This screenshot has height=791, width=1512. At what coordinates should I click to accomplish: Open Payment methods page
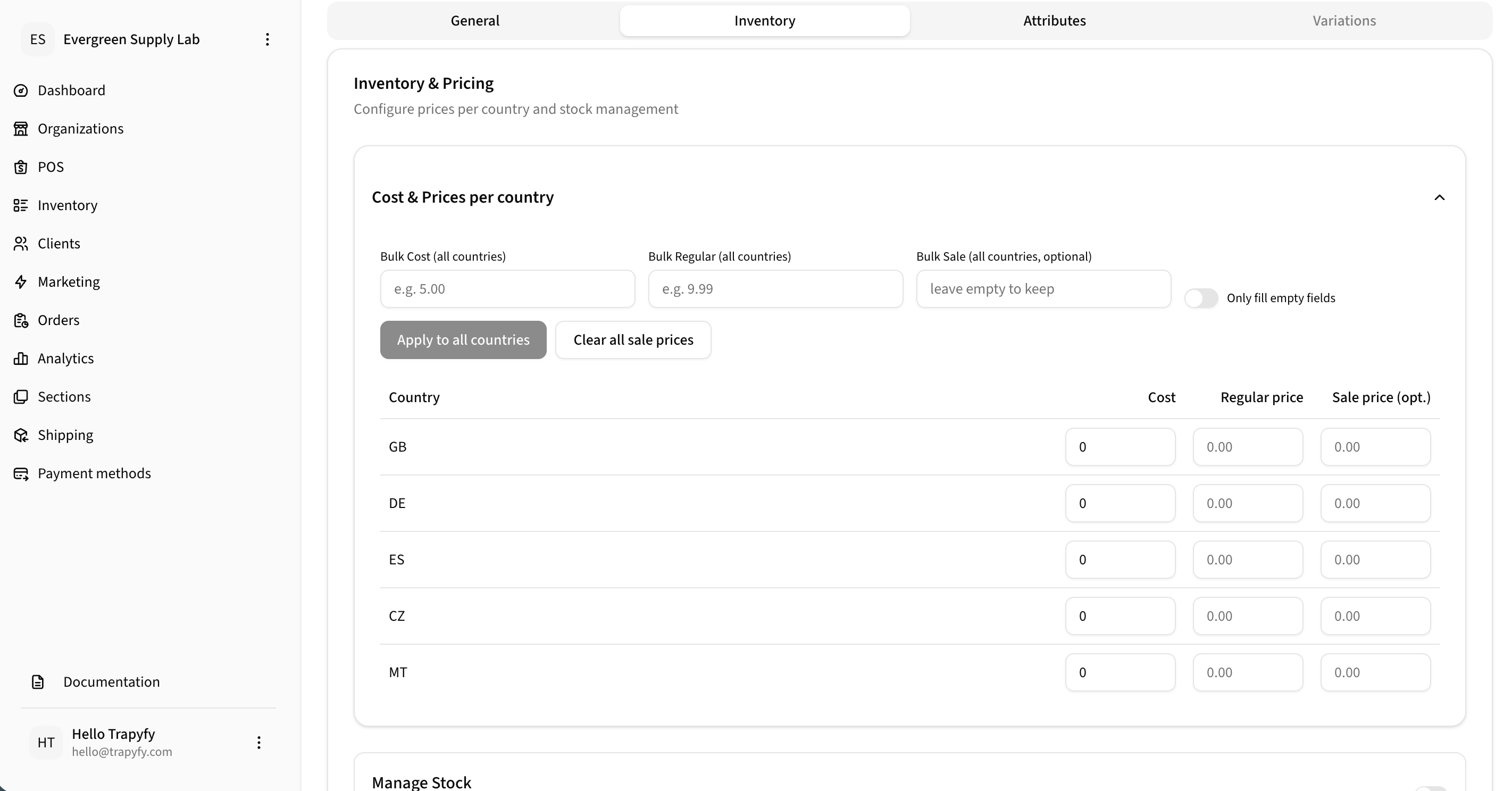tap(95, 473)
